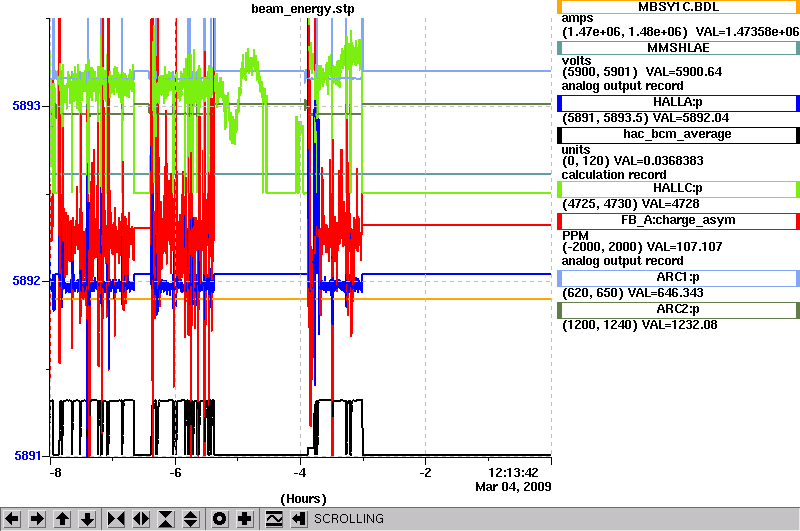800x531 pixels.
Task: Click the 5893 y-axis label
Action: click(26, 106)
